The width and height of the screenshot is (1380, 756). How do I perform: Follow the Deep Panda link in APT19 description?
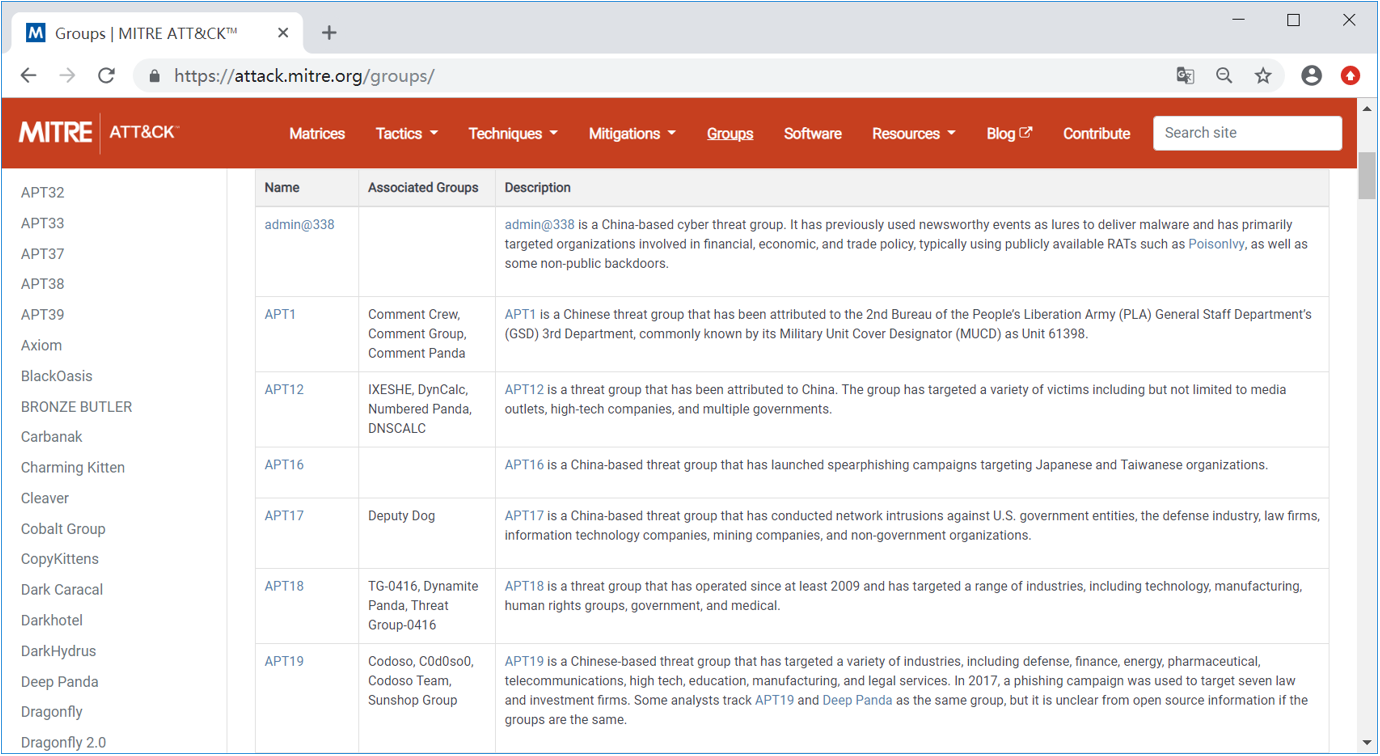(x=857, y=700)
